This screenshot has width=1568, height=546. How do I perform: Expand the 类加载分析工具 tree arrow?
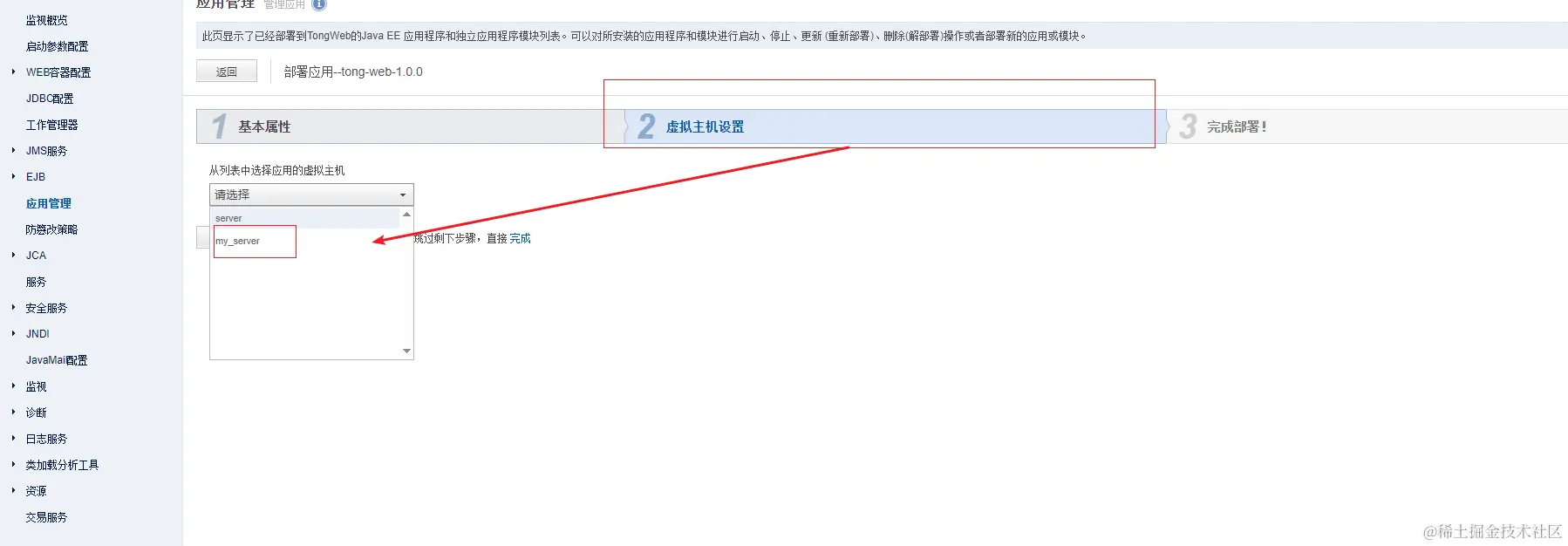pyautogui.click(x=13, y=464)
